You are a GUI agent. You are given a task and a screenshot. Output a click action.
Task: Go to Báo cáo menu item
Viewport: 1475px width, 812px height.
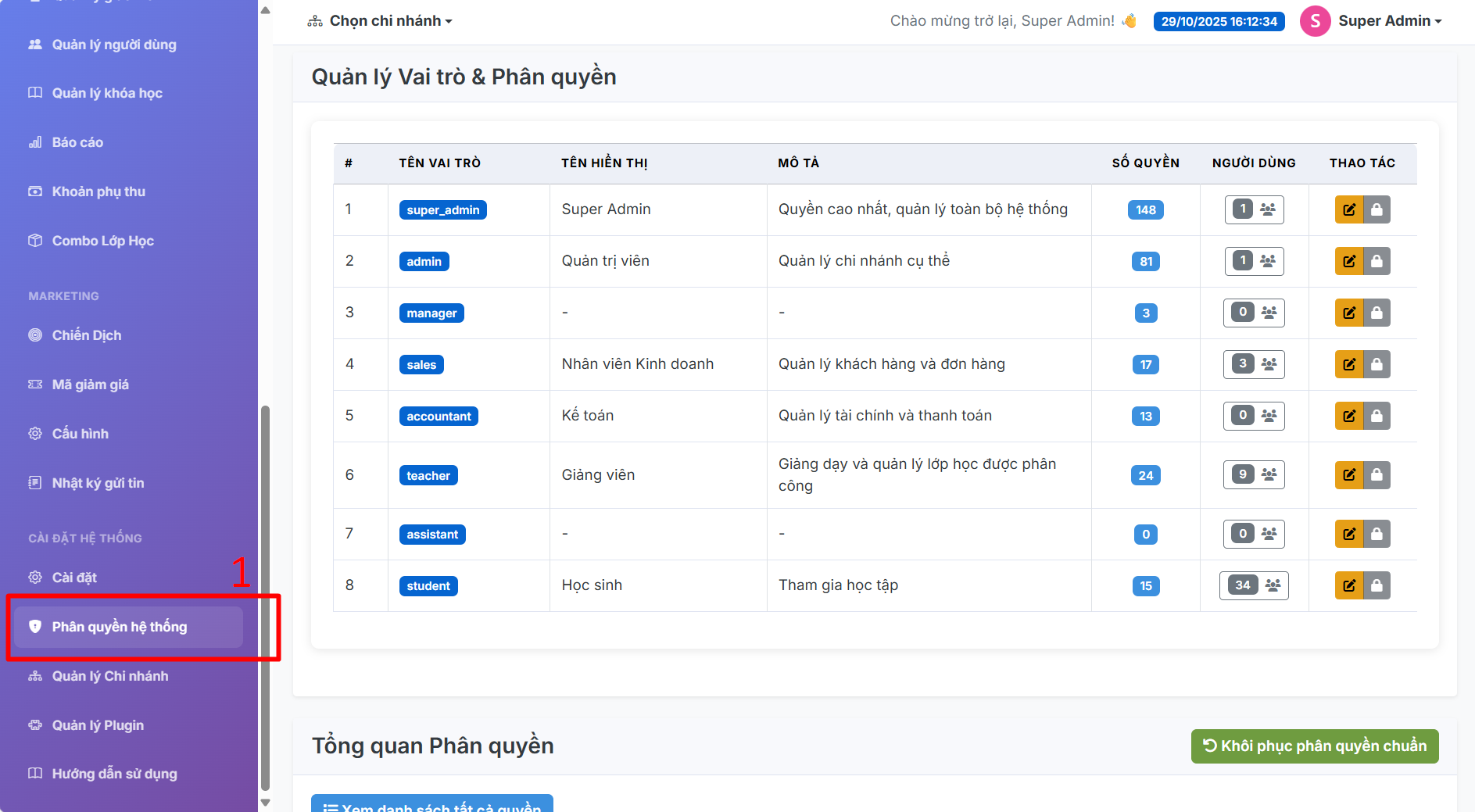click(x=77, y=142)
